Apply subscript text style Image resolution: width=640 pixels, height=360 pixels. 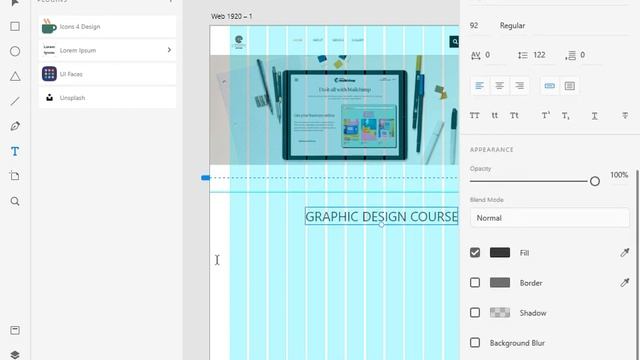tap(565, 116)
